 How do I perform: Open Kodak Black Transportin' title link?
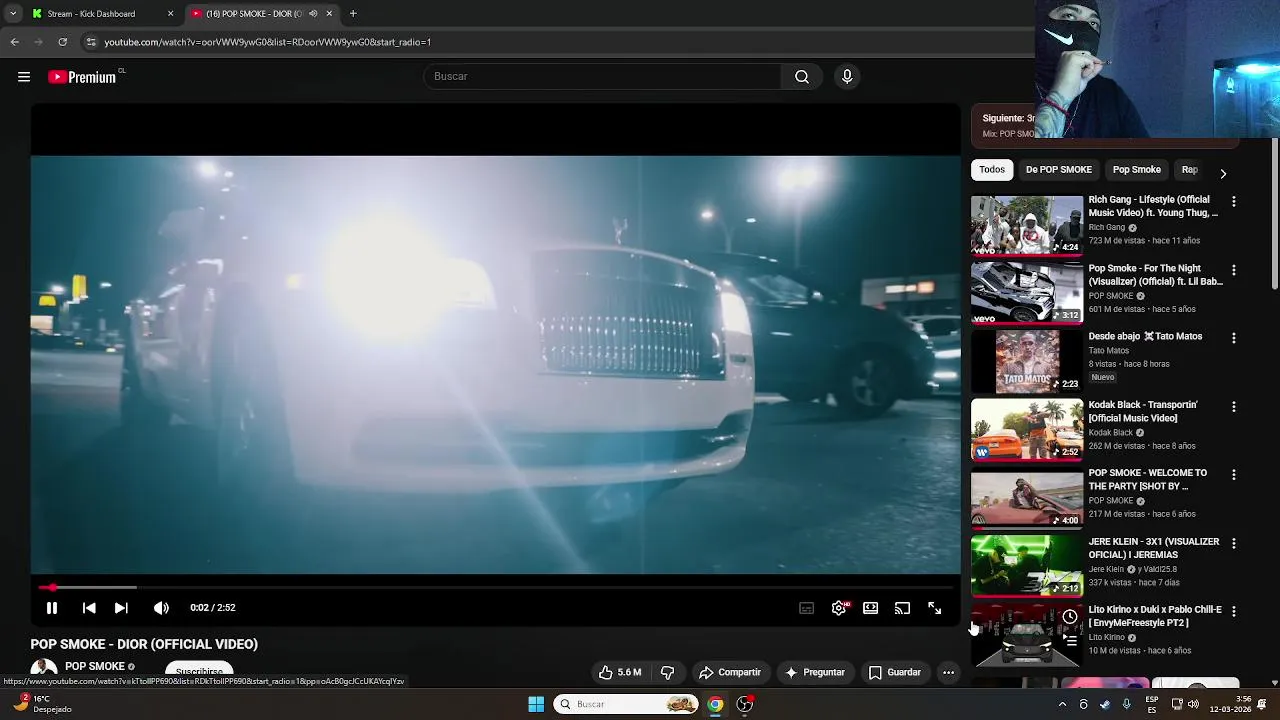[1143, 412]
